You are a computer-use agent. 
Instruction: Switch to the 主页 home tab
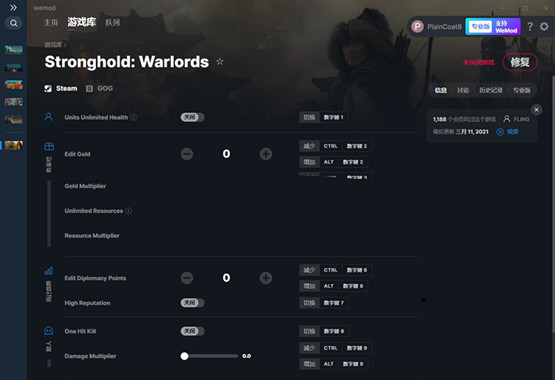click(x=51, y=23)
